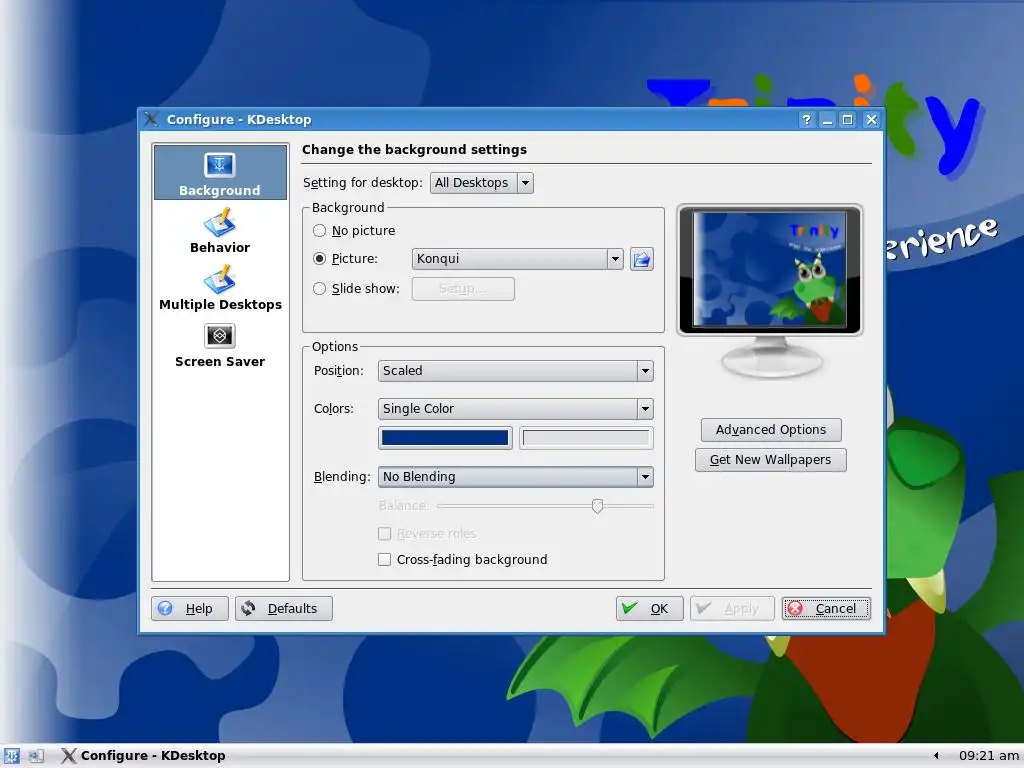Open the Background settings section
The image size is (1024, 768).
(220, 173)
